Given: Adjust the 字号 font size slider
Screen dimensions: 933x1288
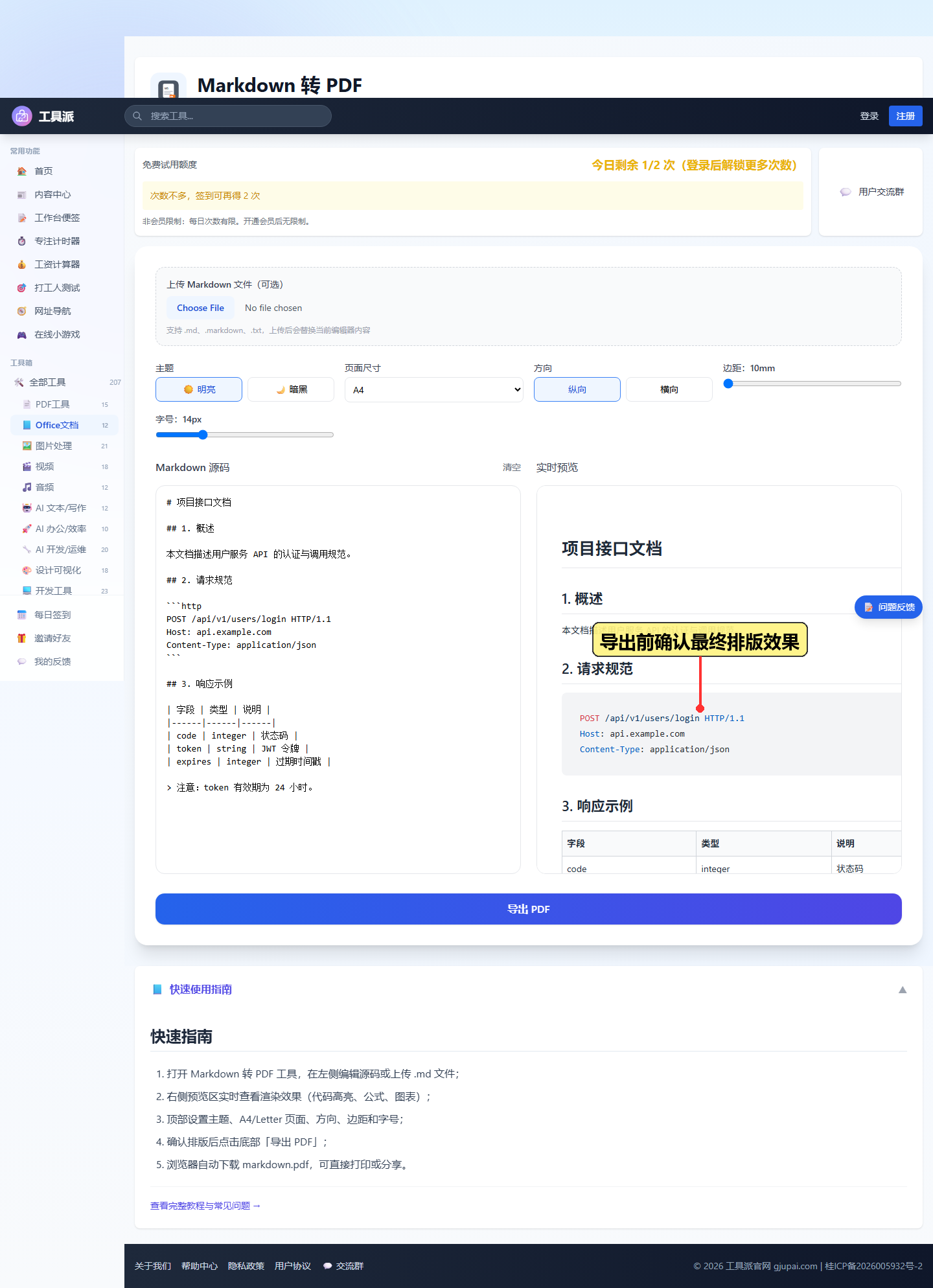Looking at the screenshot, I should point(245,435).
